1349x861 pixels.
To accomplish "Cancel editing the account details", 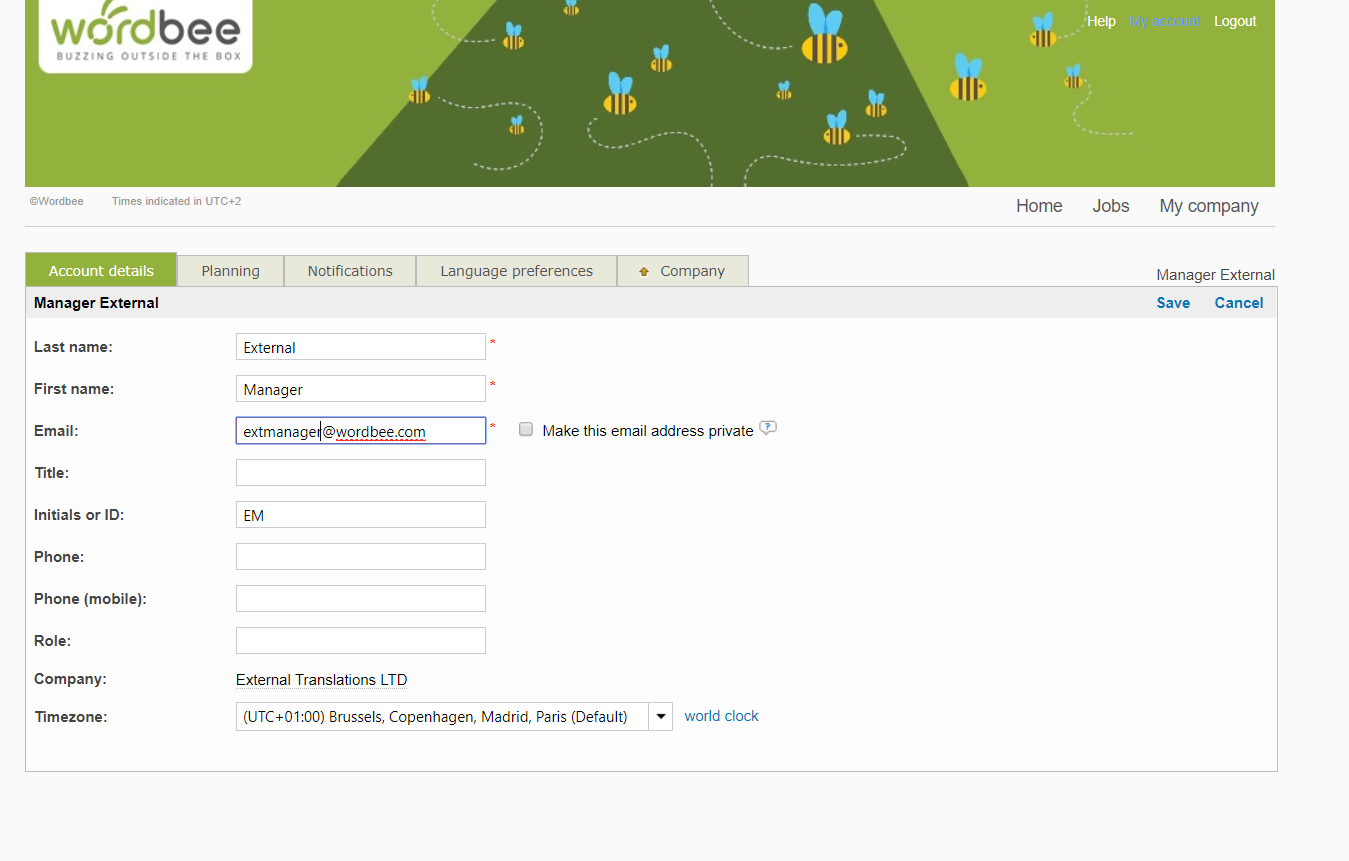I will pyautogui.click(x=1238, y=303).
